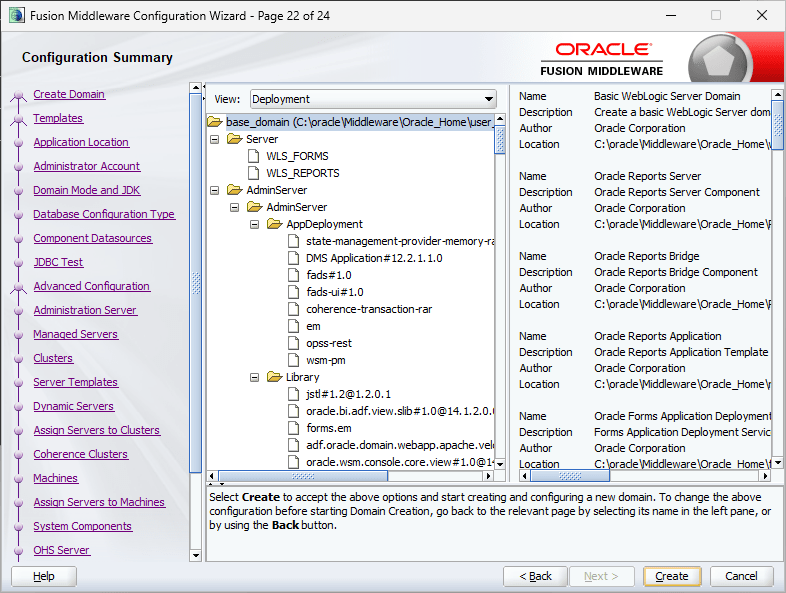Click the WLS_REPORTS document icon
786x593 pixels.
(254, 173)
